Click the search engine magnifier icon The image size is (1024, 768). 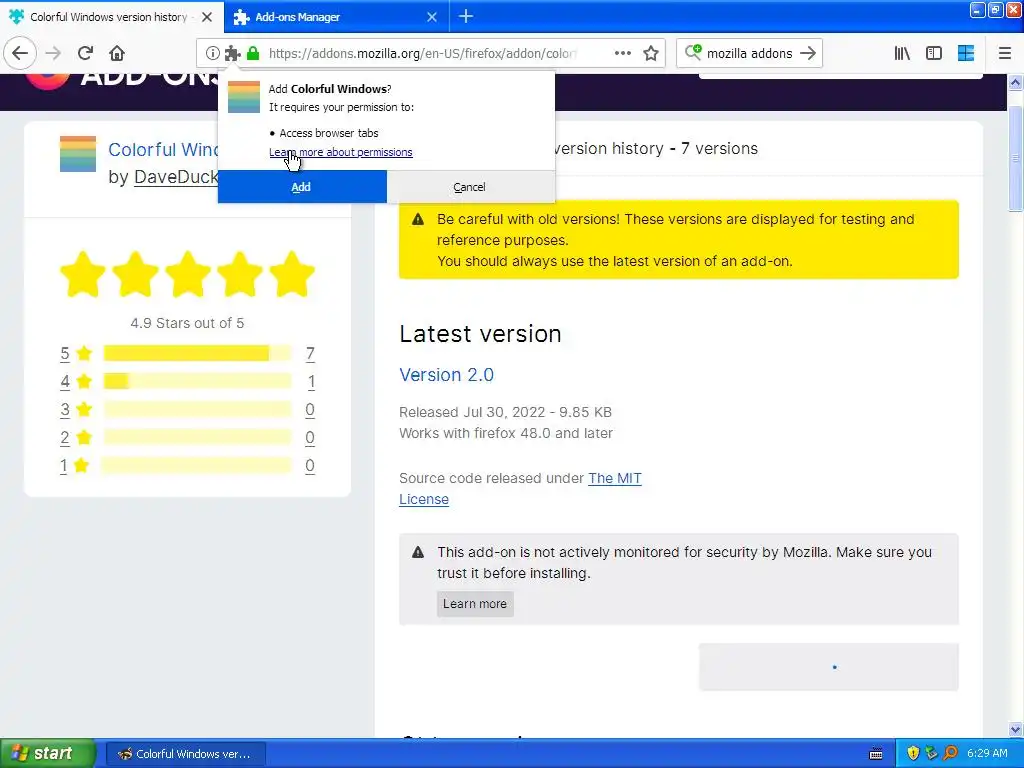[x=692, y=52]
